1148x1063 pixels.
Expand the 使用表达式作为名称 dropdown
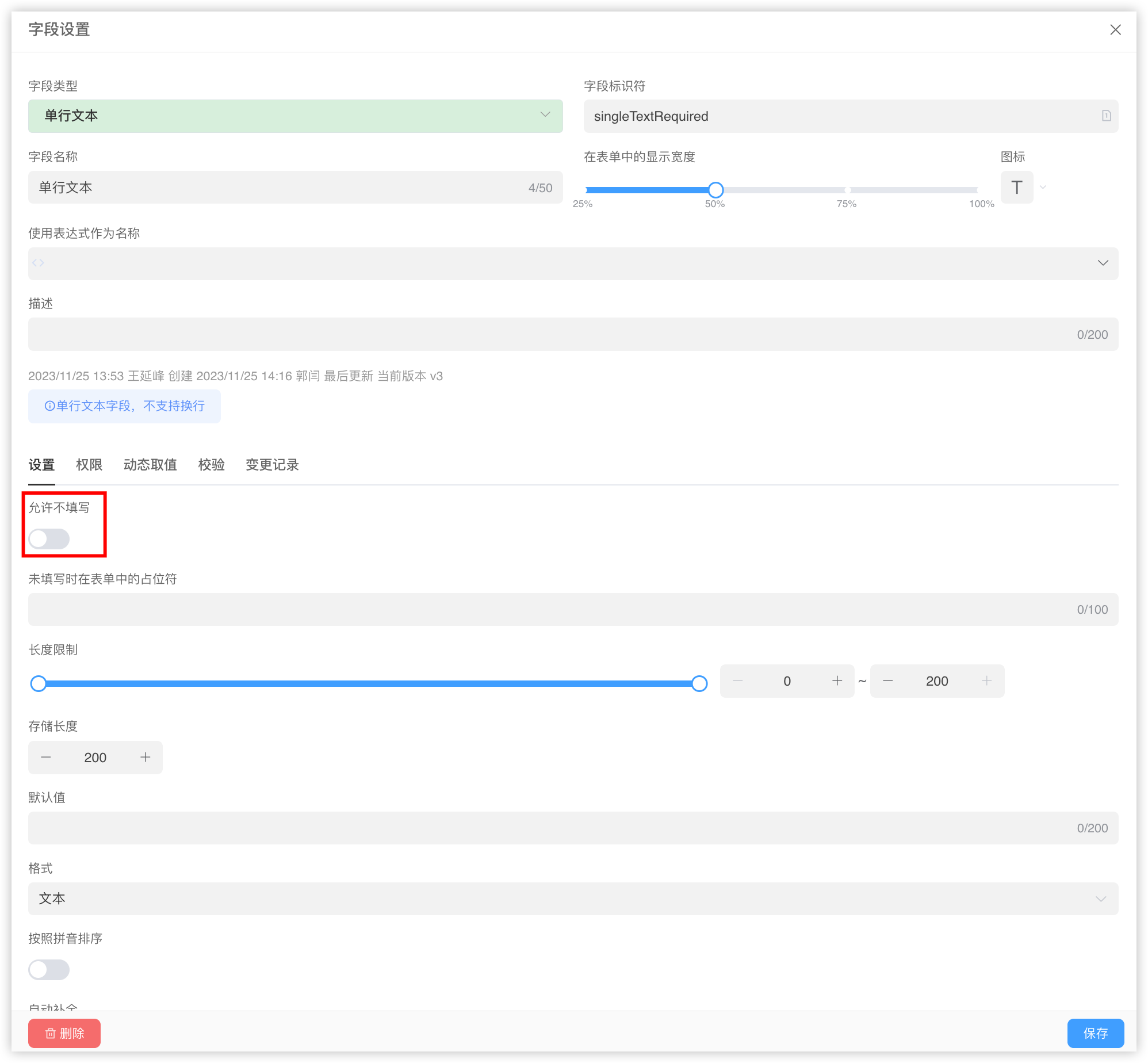(x=1102, y=263)
